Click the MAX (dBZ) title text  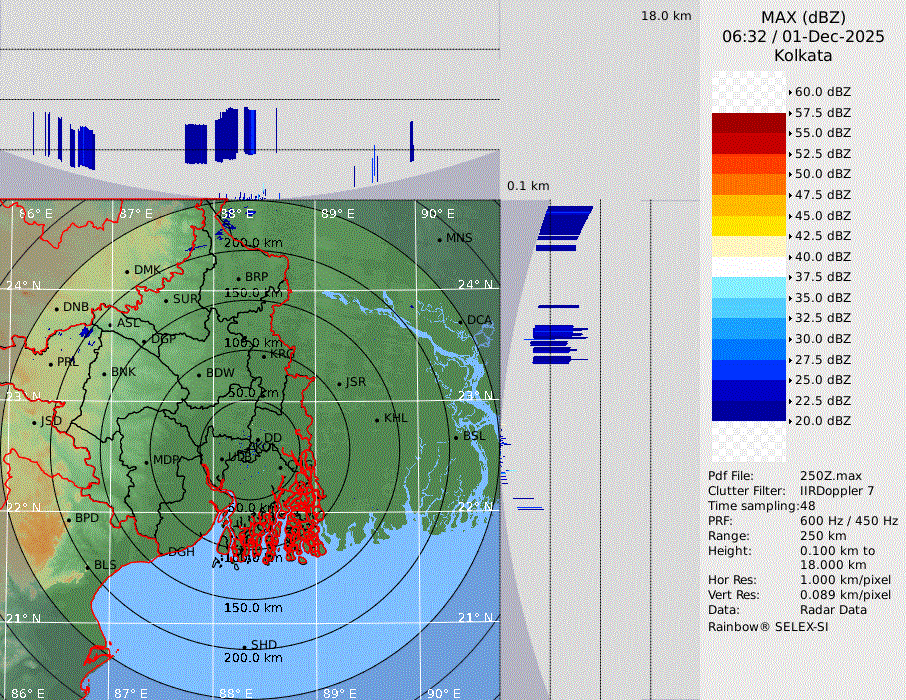(803, 17)
